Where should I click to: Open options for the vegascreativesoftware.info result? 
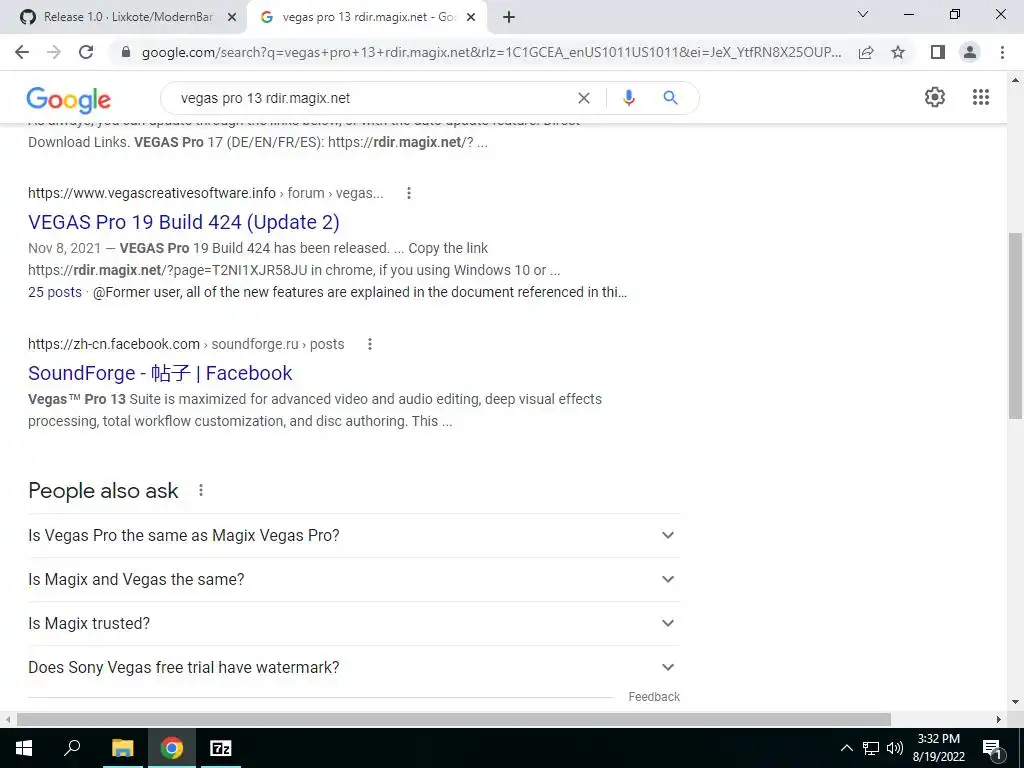(x=409, y=193)
